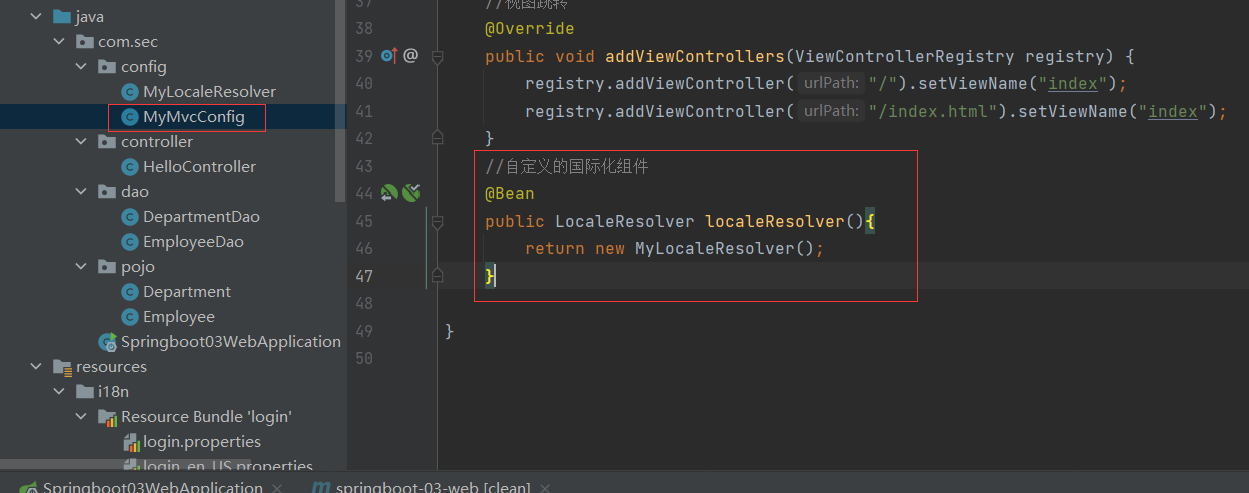Click the @ annotation gutter icon on line 39
The height and width of the screenshot is (493, 1249).
point(410,56)
